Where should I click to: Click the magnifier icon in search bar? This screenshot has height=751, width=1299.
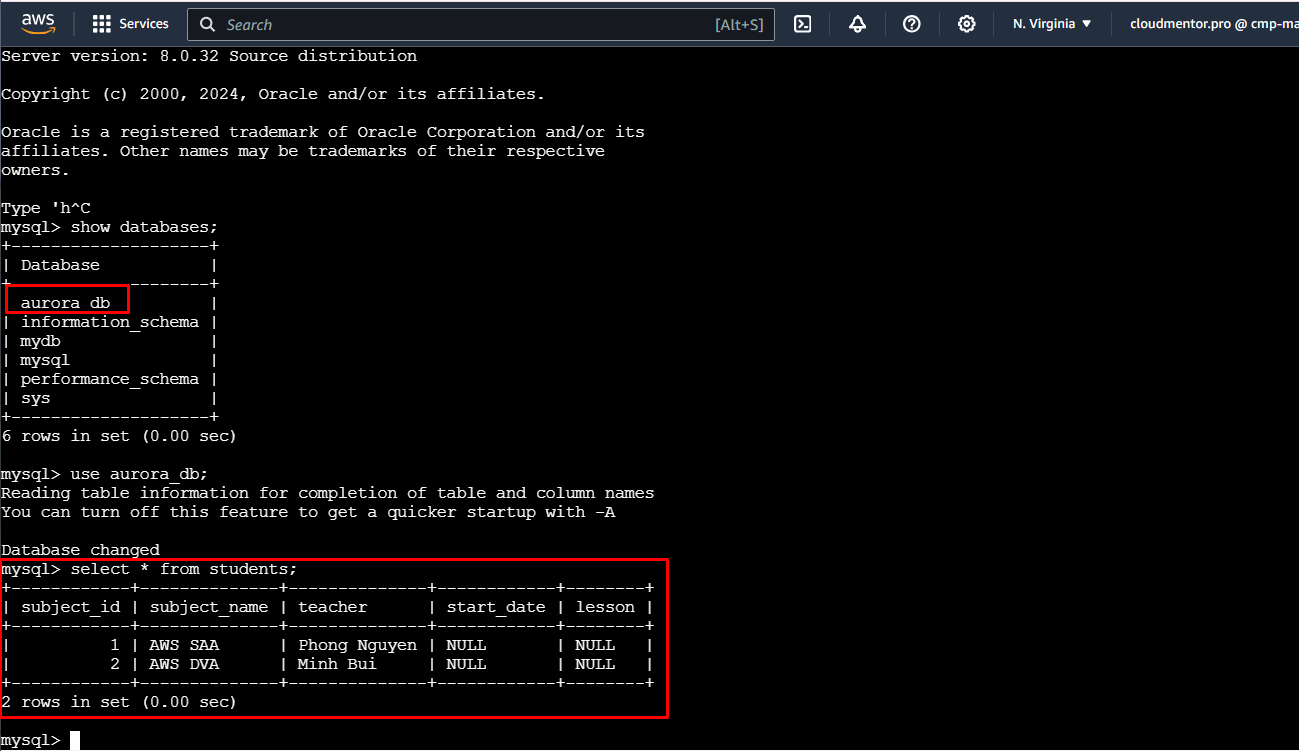click(x=207, y=24)
